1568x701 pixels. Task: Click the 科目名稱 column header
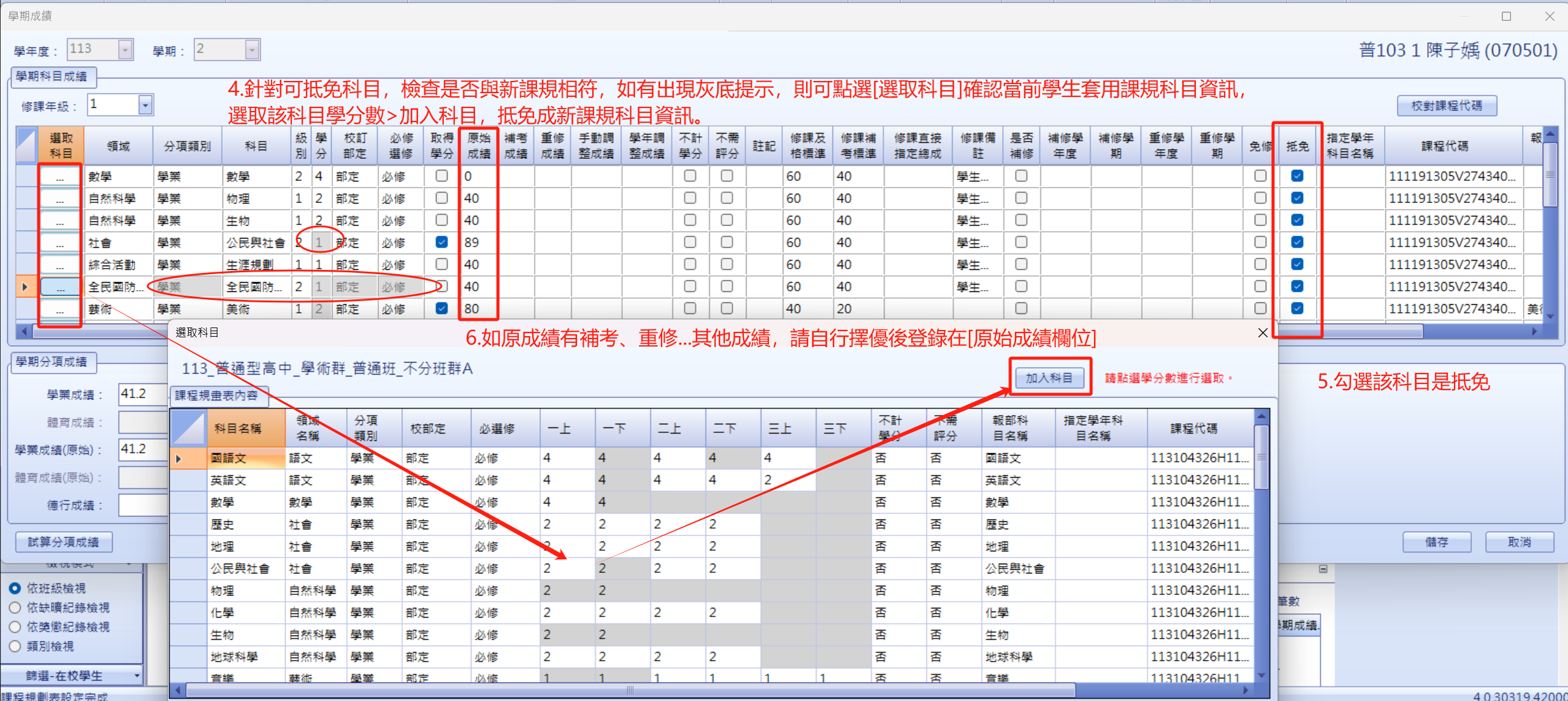(x=247, y=428)
